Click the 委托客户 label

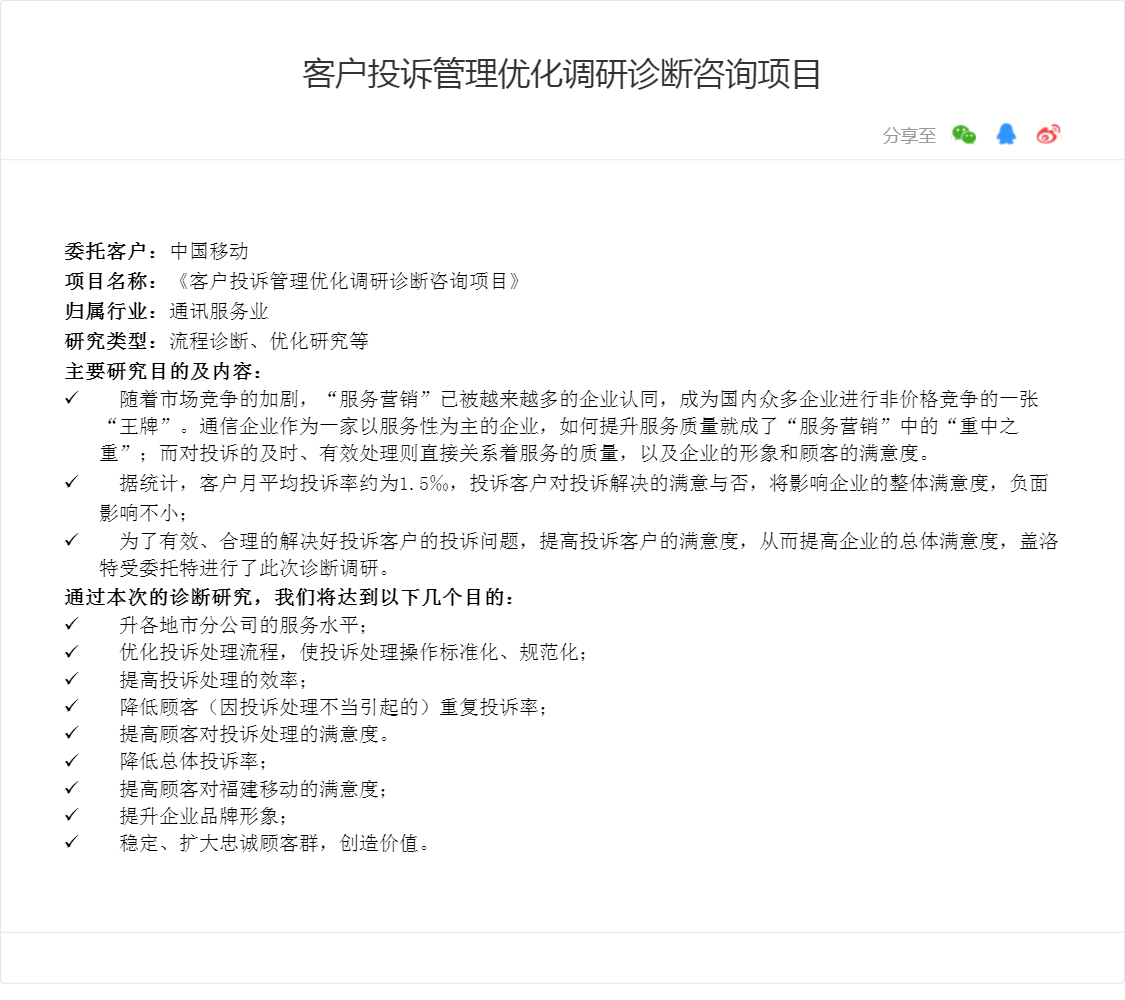pyautogui.click(x=111, y=251)
